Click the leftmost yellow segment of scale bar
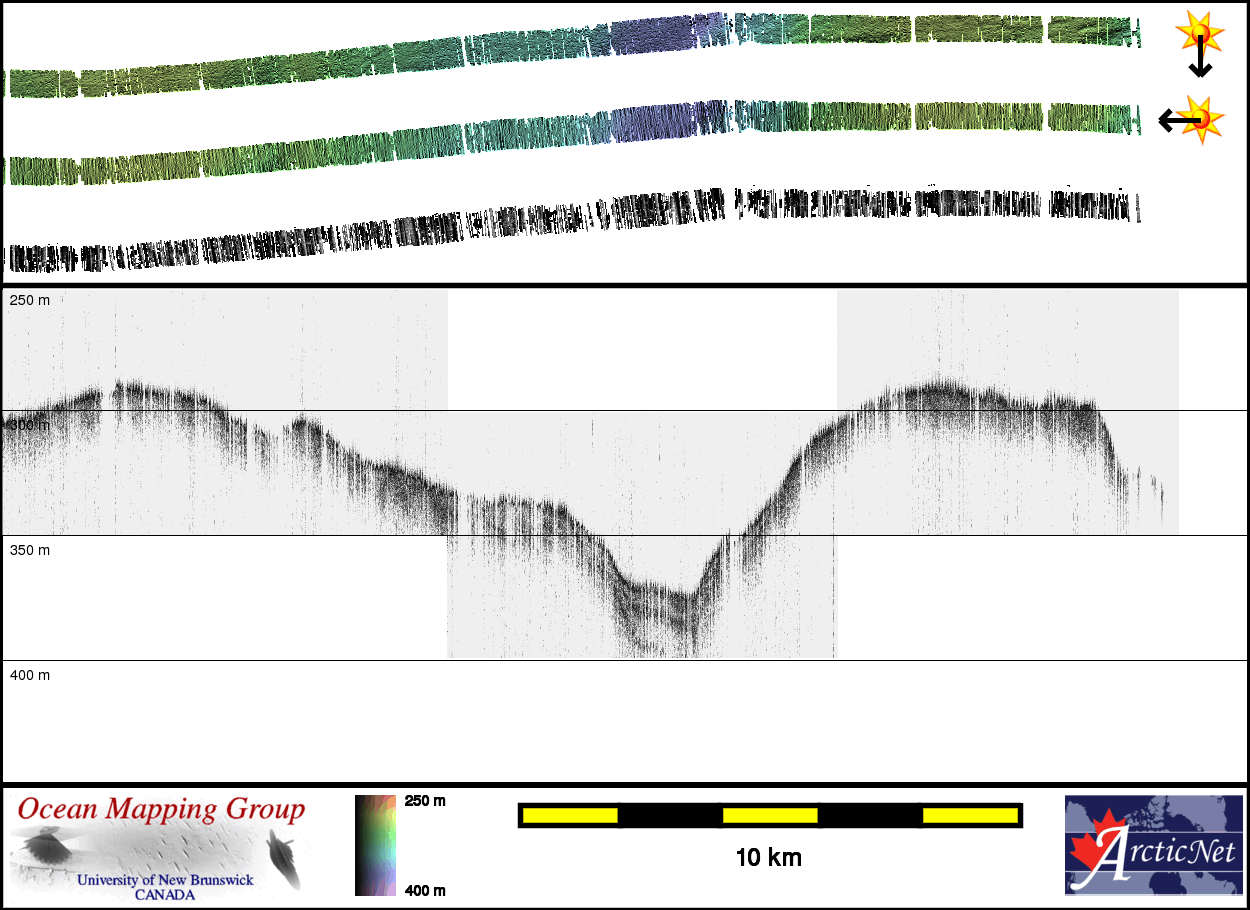Screen dimensions: 1250x910 [x=570, y=816]
